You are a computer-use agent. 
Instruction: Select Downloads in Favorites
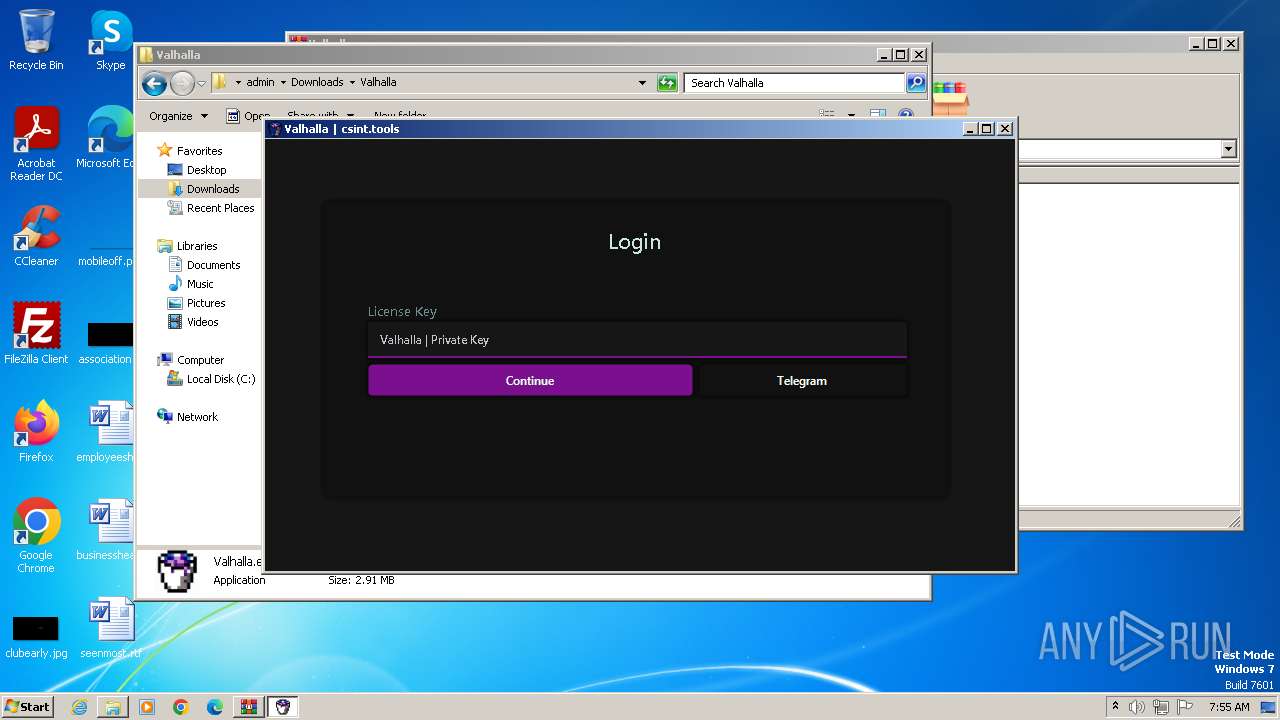tap(212, 189)
